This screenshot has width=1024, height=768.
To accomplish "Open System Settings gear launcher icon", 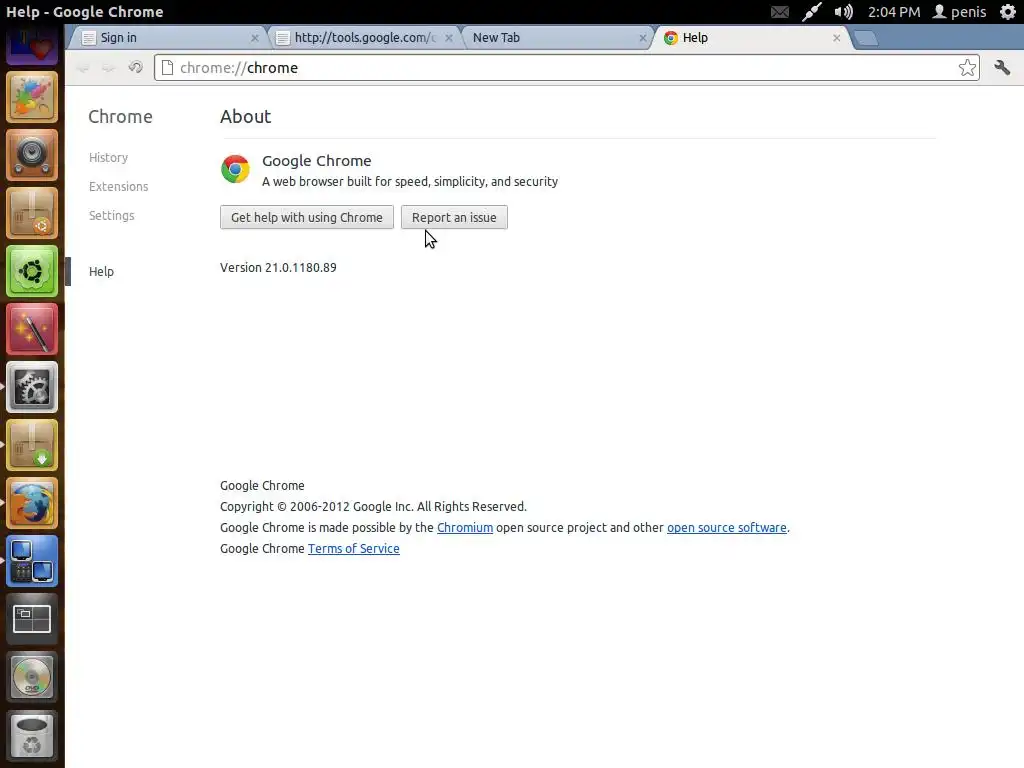I will 32,387.
